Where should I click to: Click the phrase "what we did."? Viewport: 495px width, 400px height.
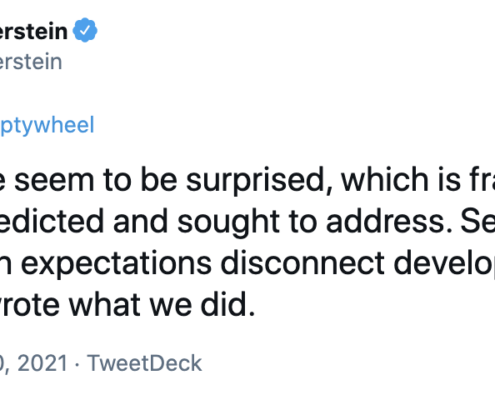point(162,304)
